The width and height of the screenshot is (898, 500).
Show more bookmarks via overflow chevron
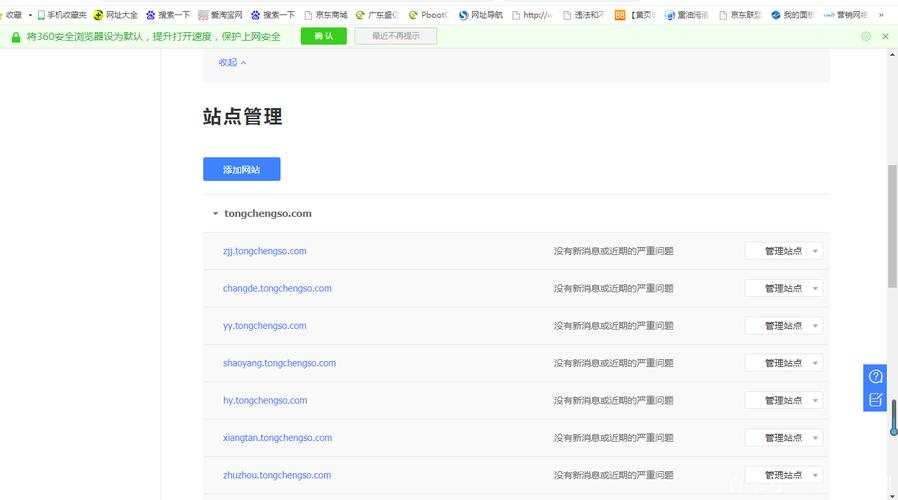point(881,15)
